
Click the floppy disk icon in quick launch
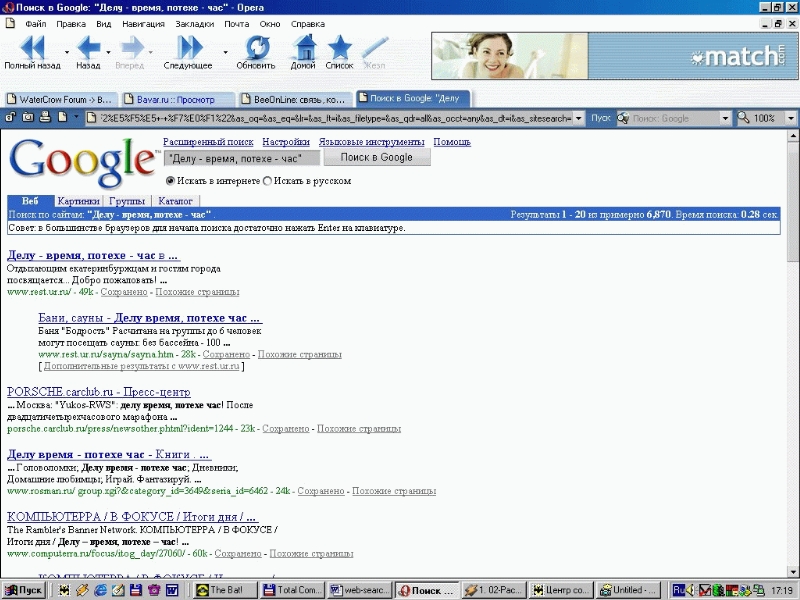[x=136, y=590]
